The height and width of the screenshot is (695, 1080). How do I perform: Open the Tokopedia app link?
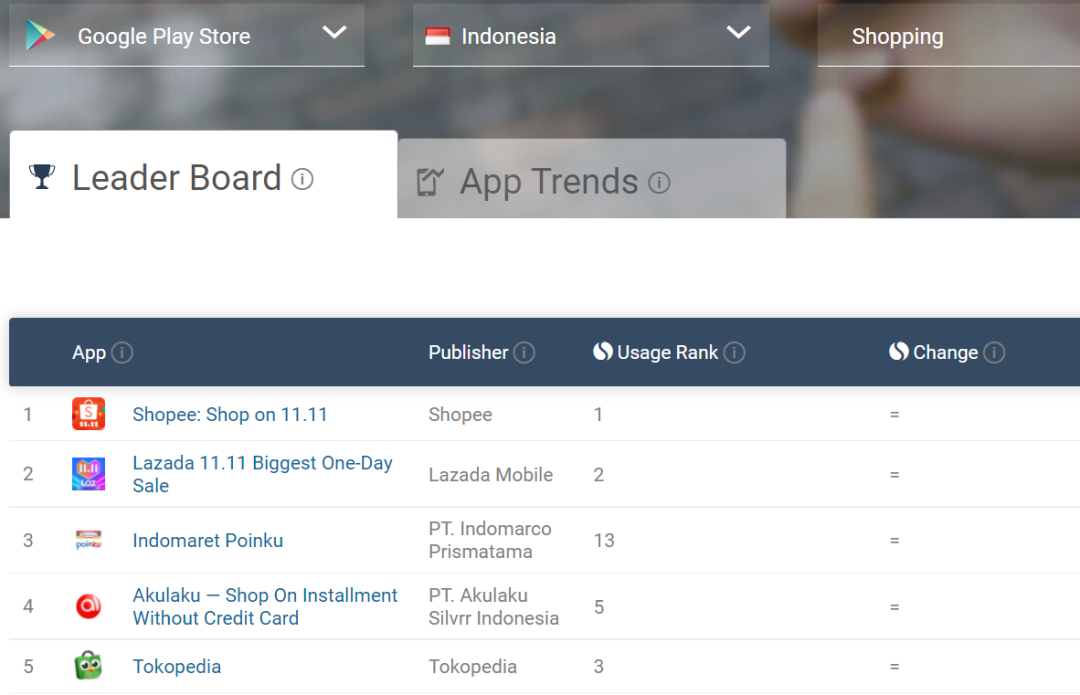click(177, 666)
